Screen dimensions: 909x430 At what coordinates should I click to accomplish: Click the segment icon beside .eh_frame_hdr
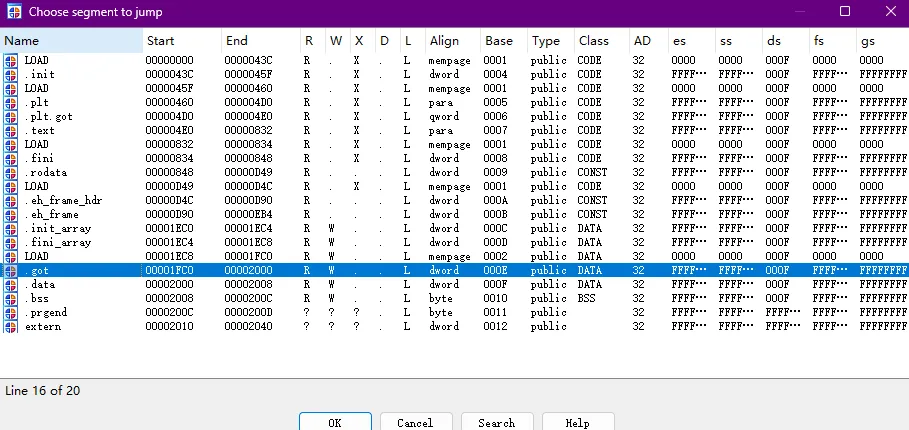pos(10,200)
